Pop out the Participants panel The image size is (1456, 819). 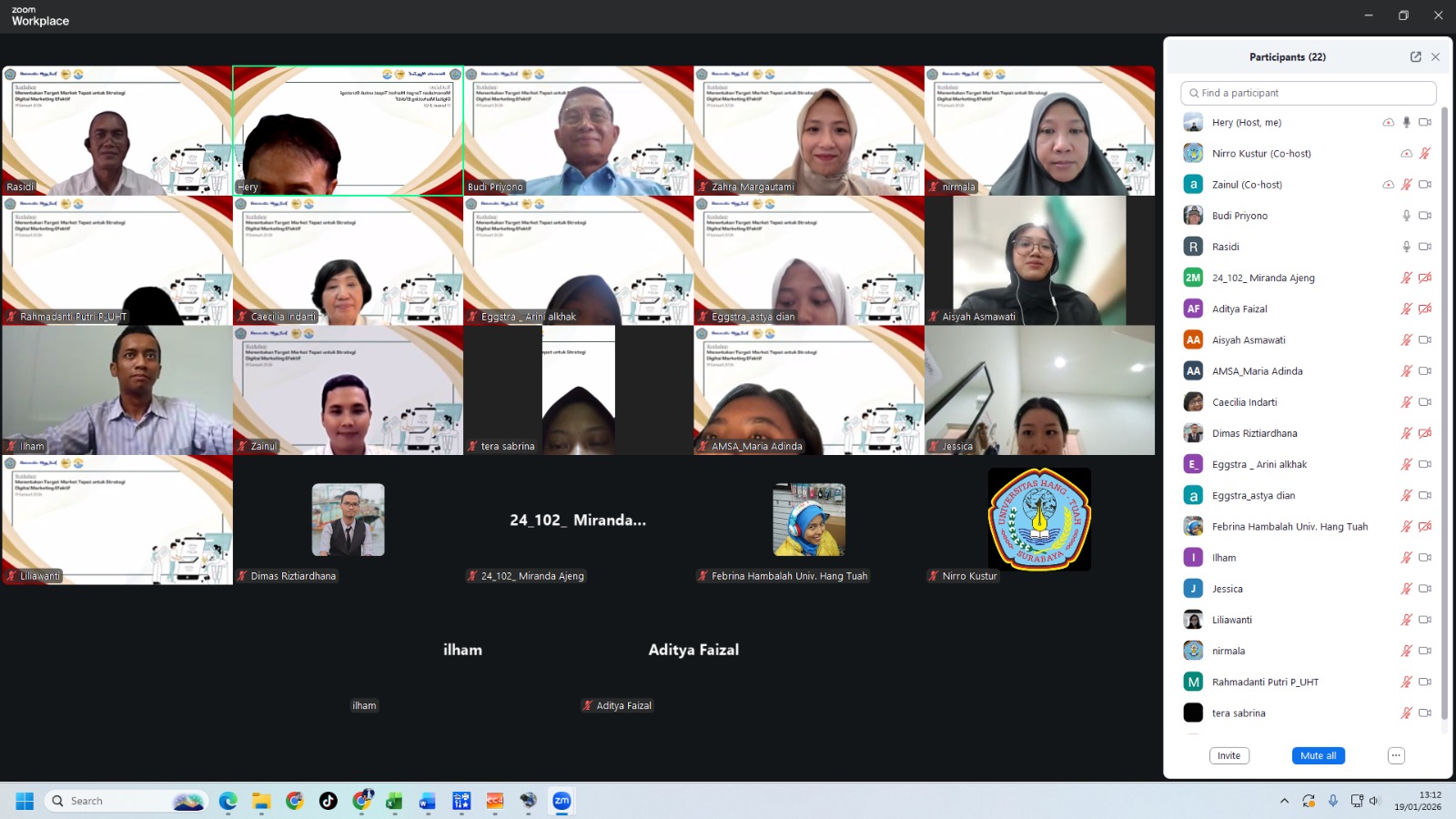(x=1415, y=56)
